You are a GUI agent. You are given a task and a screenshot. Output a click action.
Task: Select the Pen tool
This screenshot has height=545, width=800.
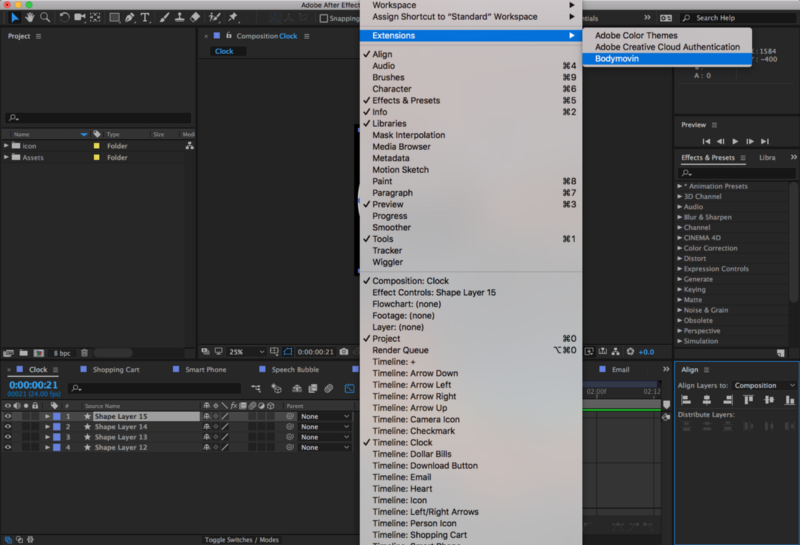tap(130, 18)
